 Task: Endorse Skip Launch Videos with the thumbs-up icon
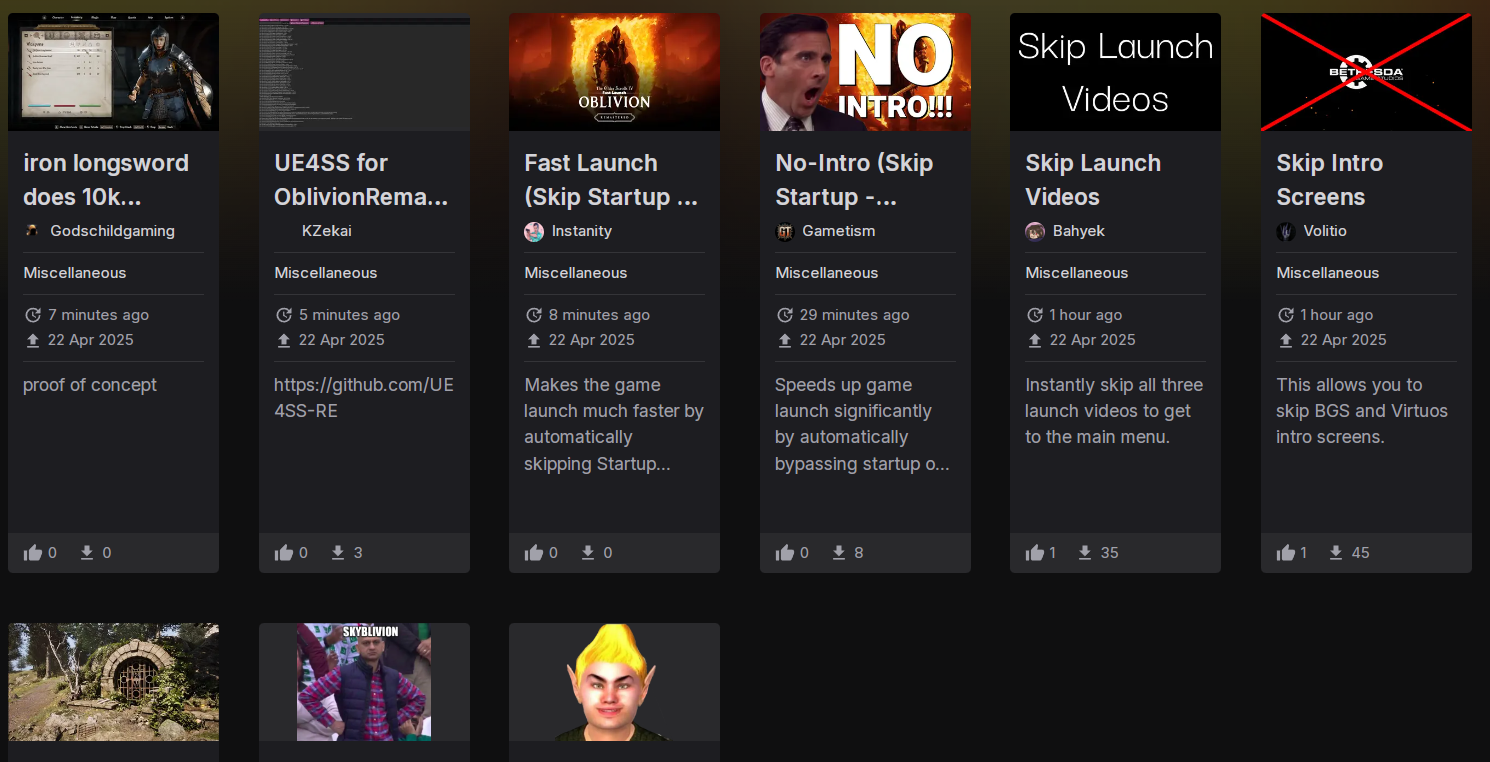(1035, 553)
